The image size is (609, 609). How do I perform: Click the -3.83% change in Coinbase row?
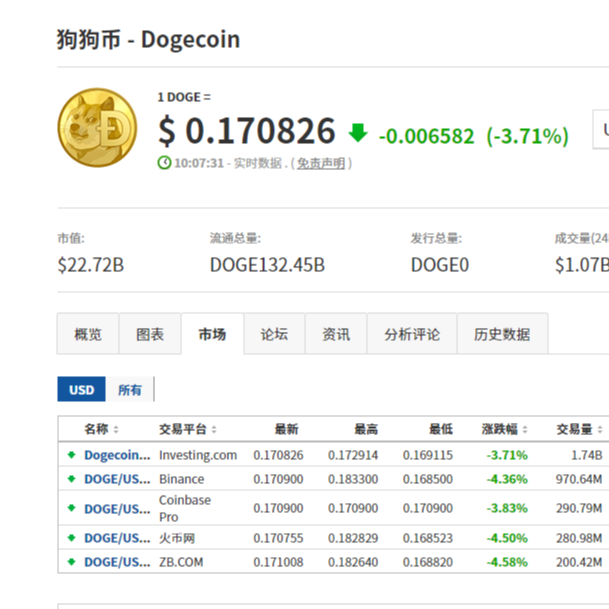coord(507,508)
